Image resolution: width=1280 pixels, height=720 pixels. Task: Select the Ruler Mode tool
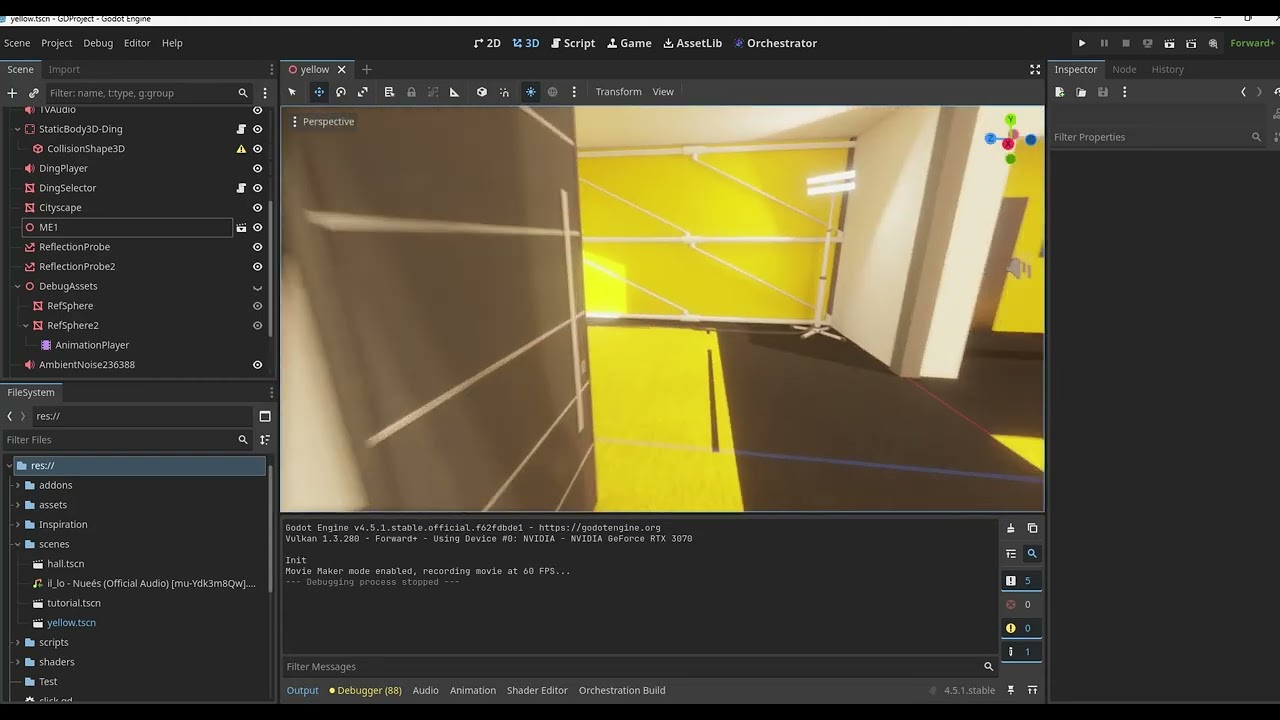tap(454, 92)
